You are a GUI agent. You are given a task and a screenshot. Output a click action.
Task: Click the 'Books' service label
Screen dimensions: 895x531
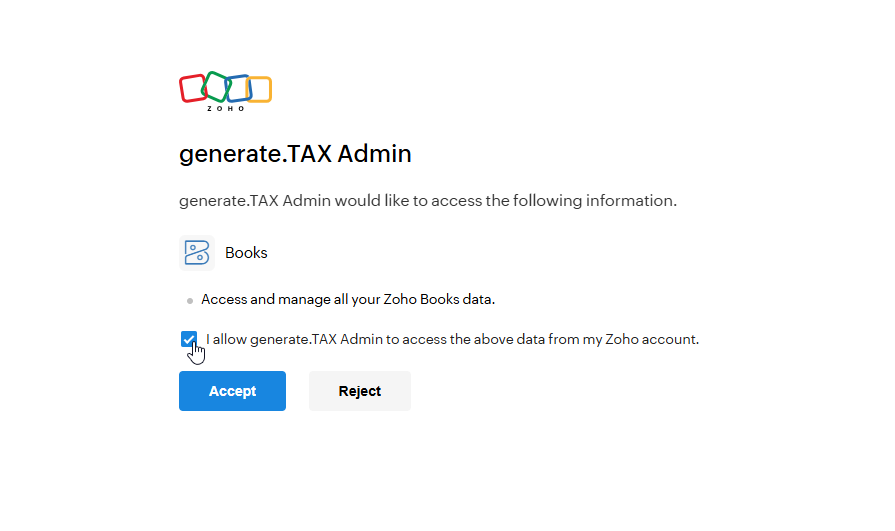tap(246, 253)
